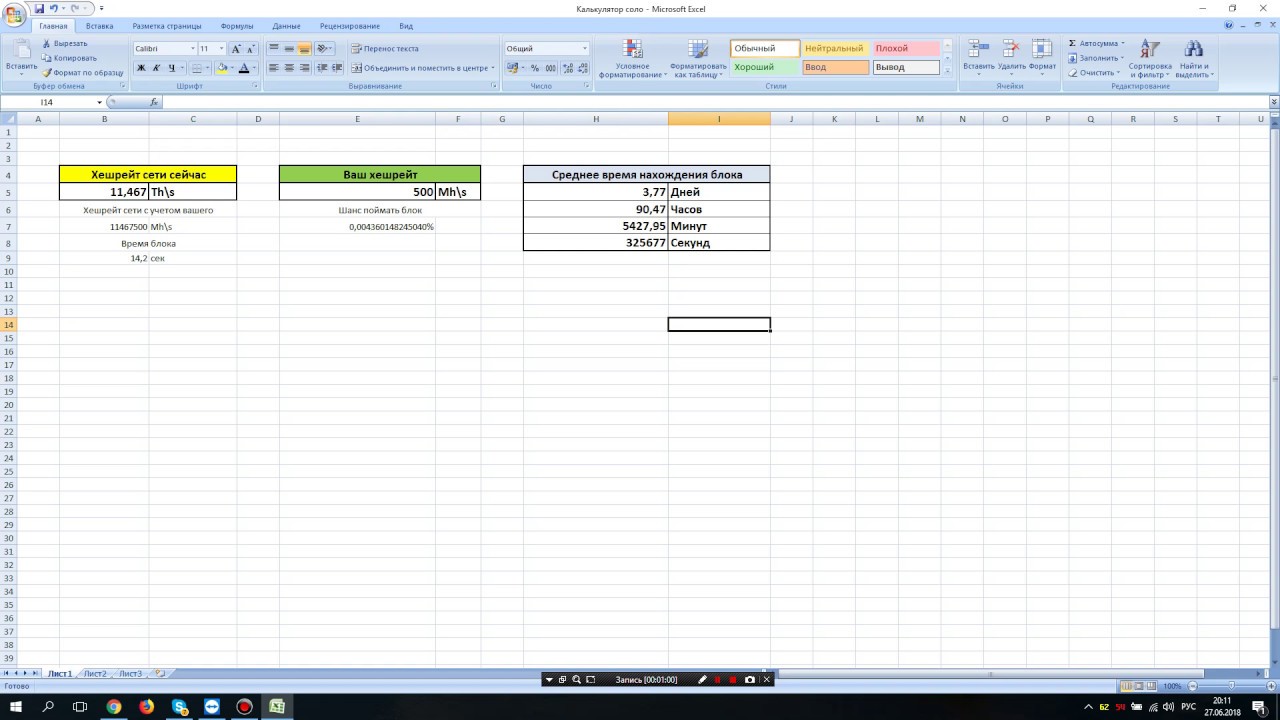Toggle Перенос текста wrap text
This screenshot has height=720, width=1280.
click(x=384, y=48)
